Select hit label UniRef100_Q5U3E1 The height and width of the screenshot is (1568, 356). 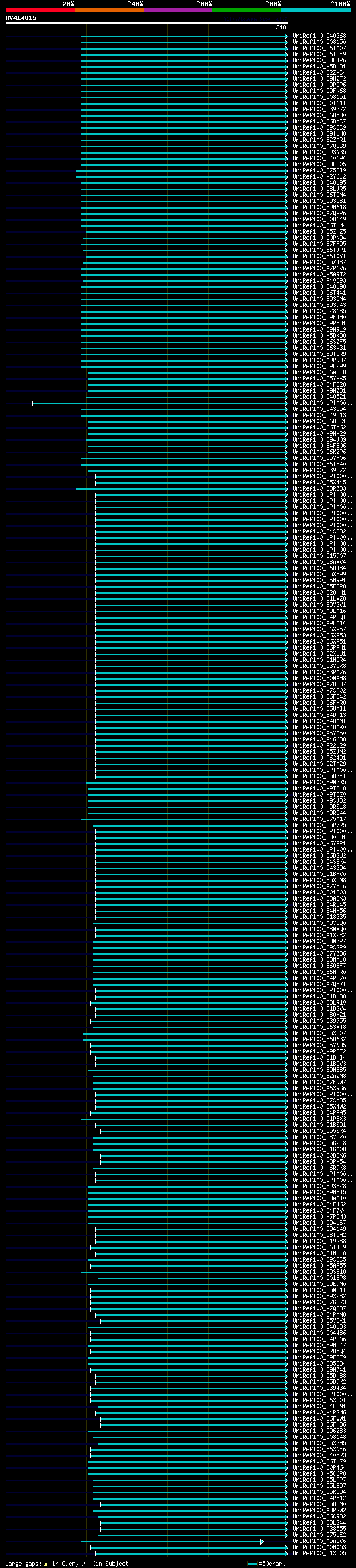click(319, 776)
